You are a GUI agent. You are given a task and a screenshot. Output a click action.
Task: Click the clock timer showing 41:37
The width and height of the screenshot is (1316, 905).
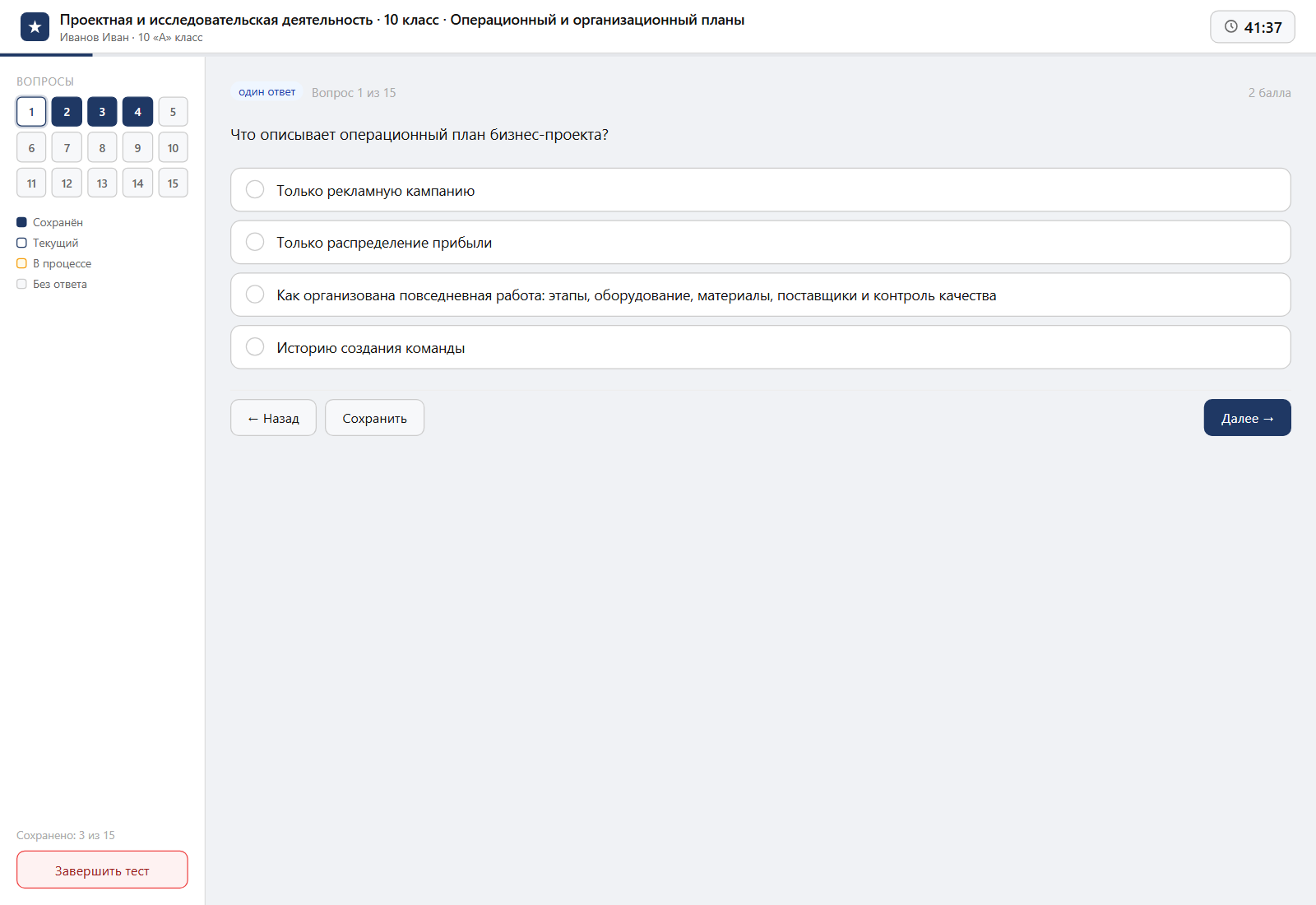tap(1253, 27)
